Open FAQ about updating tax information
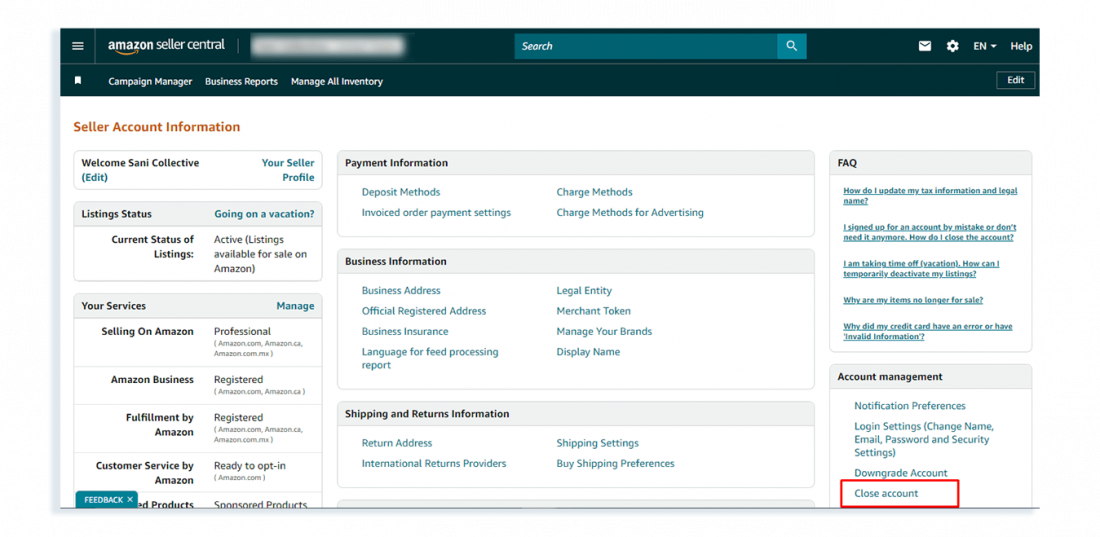 tap(930, 196)
